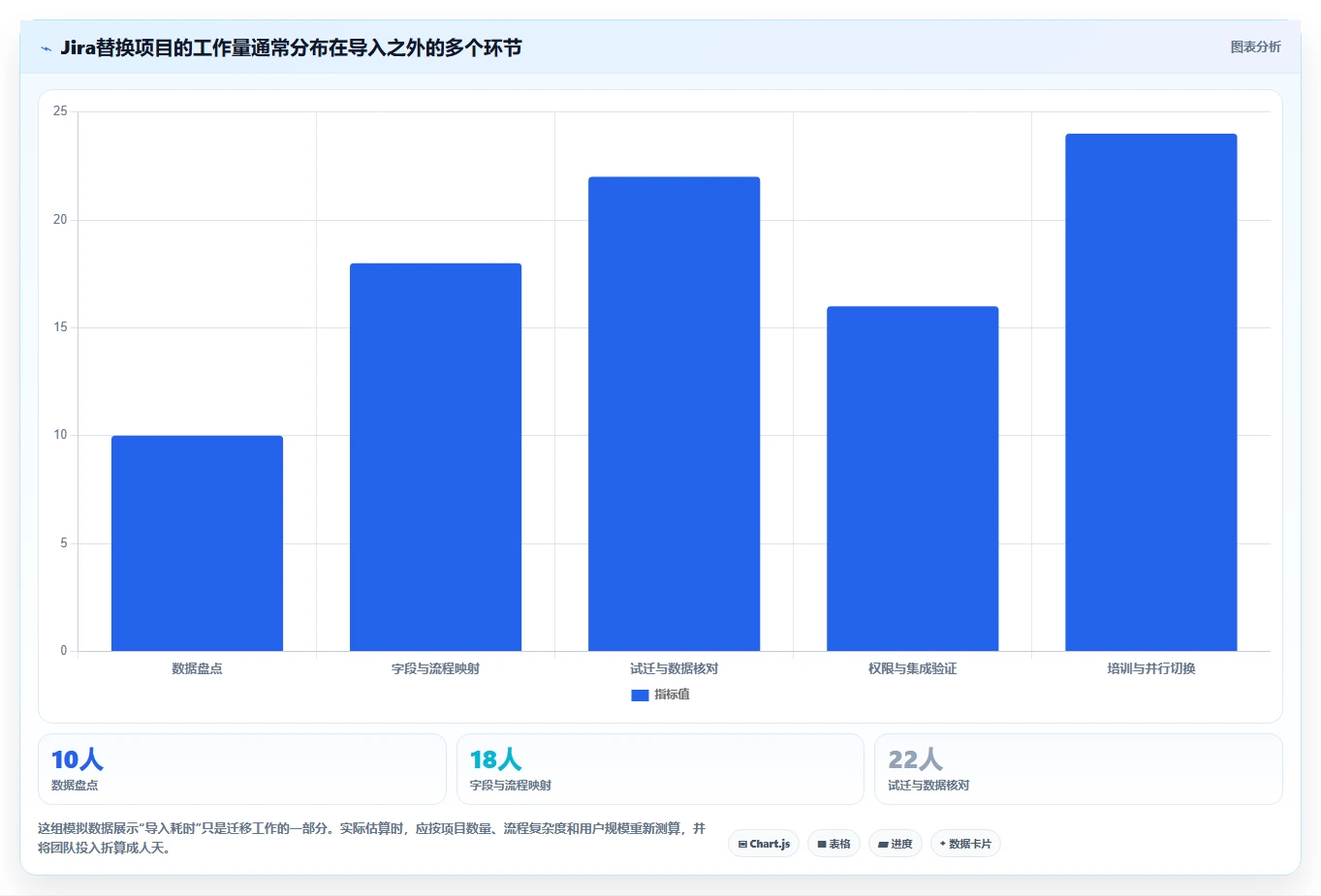Select the 表格 chip
The height and width of the screenshot is (896, 1321).
(833, 844)
